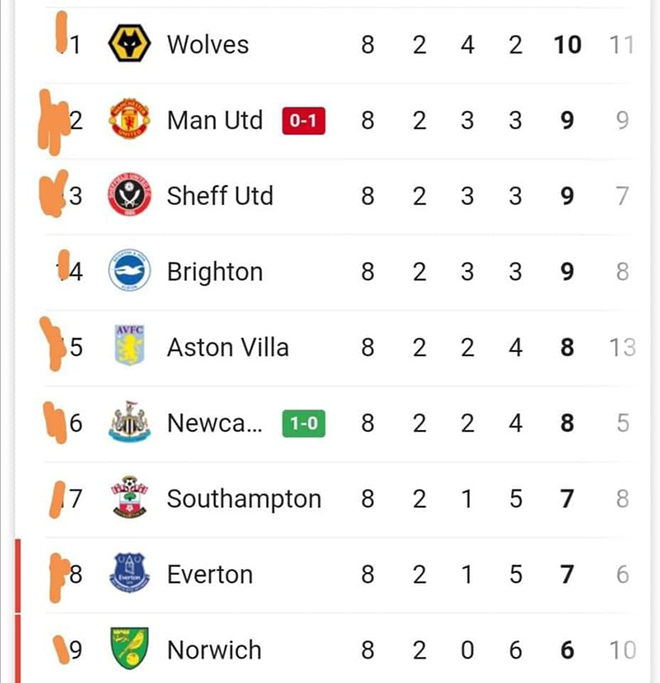Click the Man Utd club crest
This screenshot has width=660, height=683.
click(129, 120)
